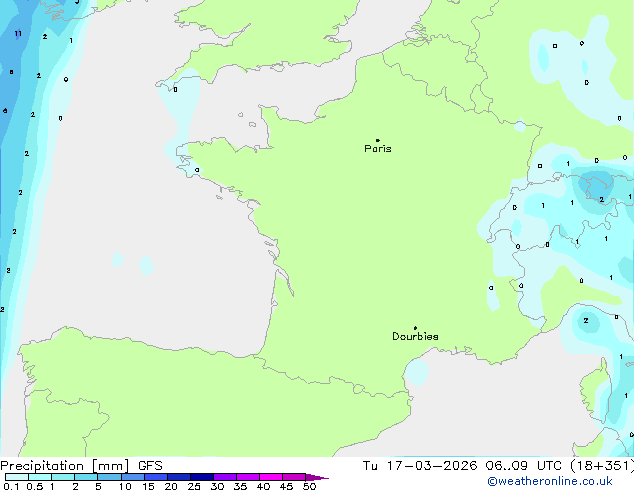634x490 pixels.
Task: Click the forecast date 'Tu 17-03-2026'
Action: click(x=420, y=466)
